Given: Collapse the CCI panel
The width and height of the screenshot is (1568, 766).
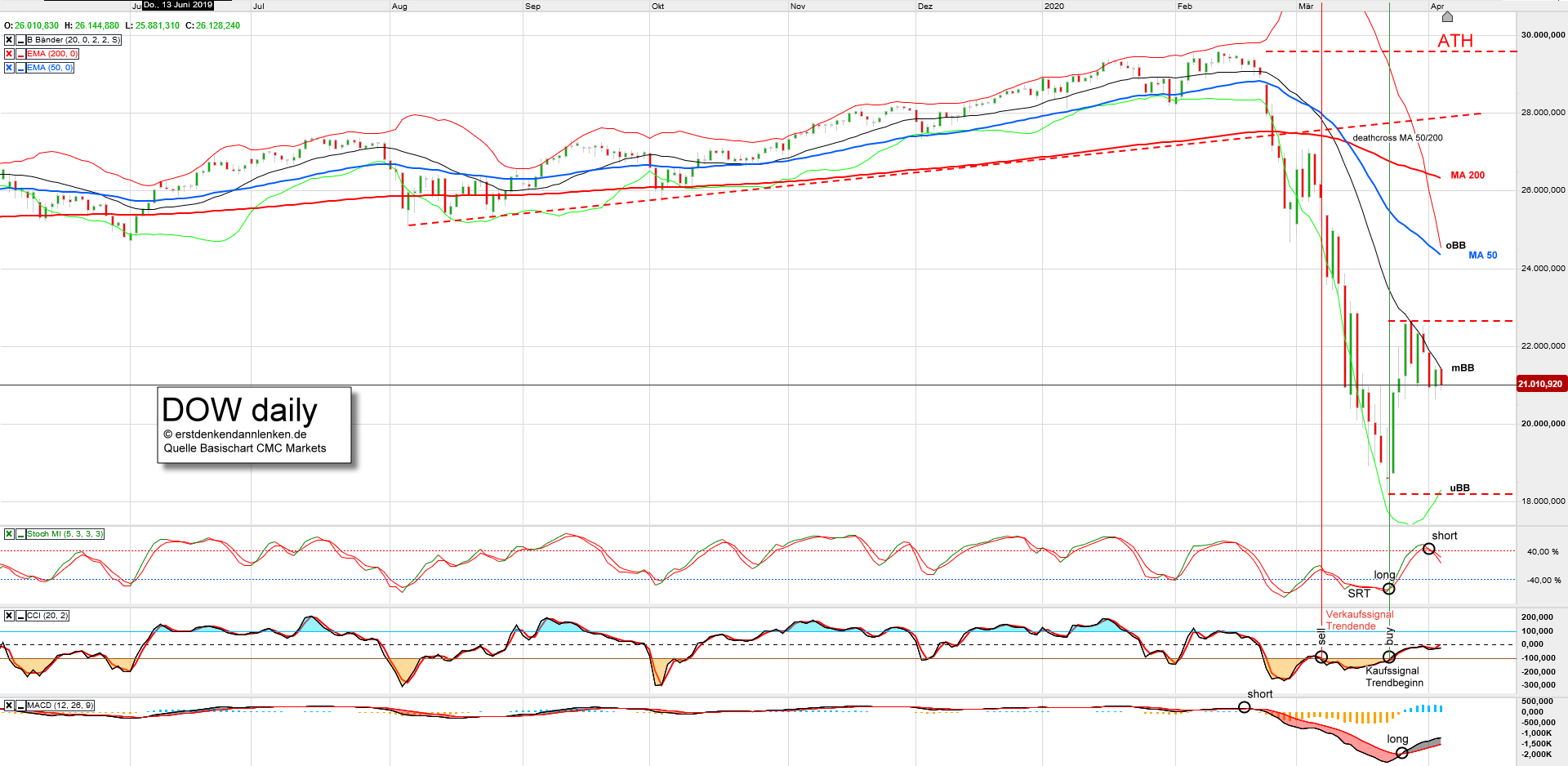Looking at the screenshot, I should coord(21,616).
